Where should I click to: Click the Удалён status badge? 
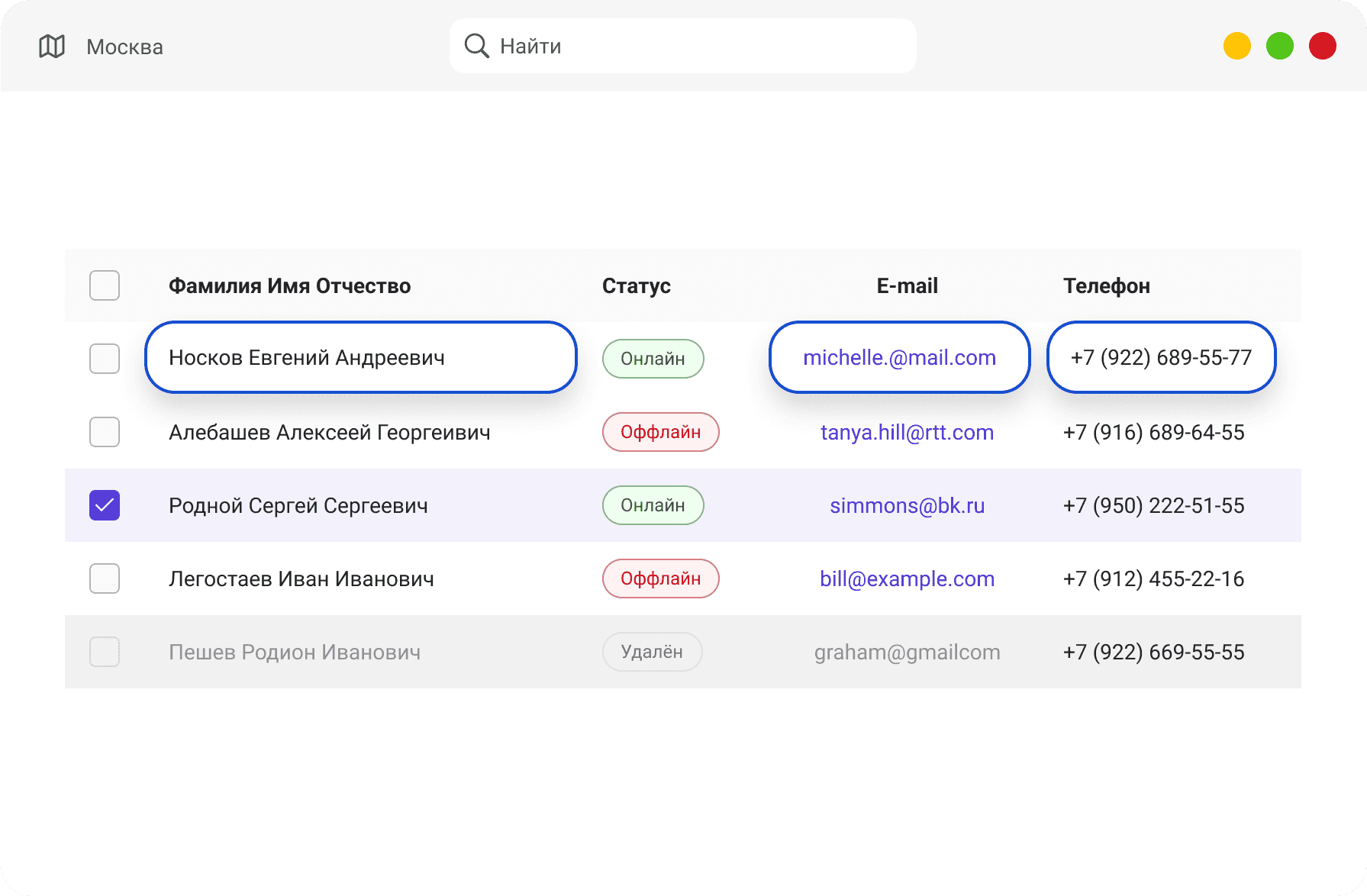652,652
